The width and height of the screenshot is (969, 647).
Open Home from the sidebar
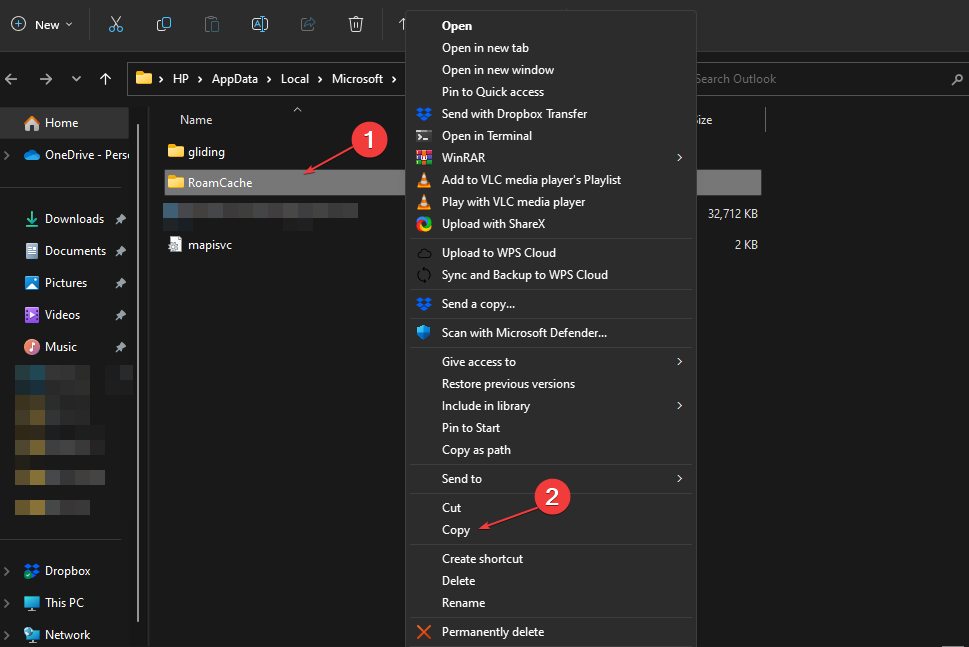coord(60,122)
